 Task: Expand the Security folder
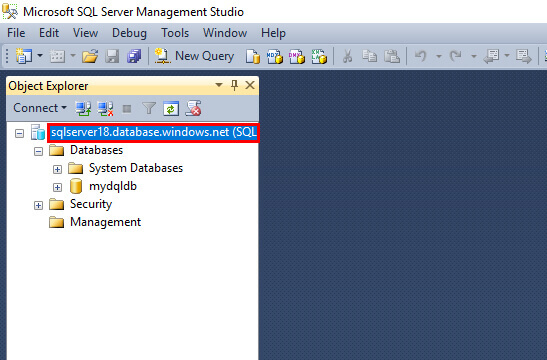(x=38, y=205)
